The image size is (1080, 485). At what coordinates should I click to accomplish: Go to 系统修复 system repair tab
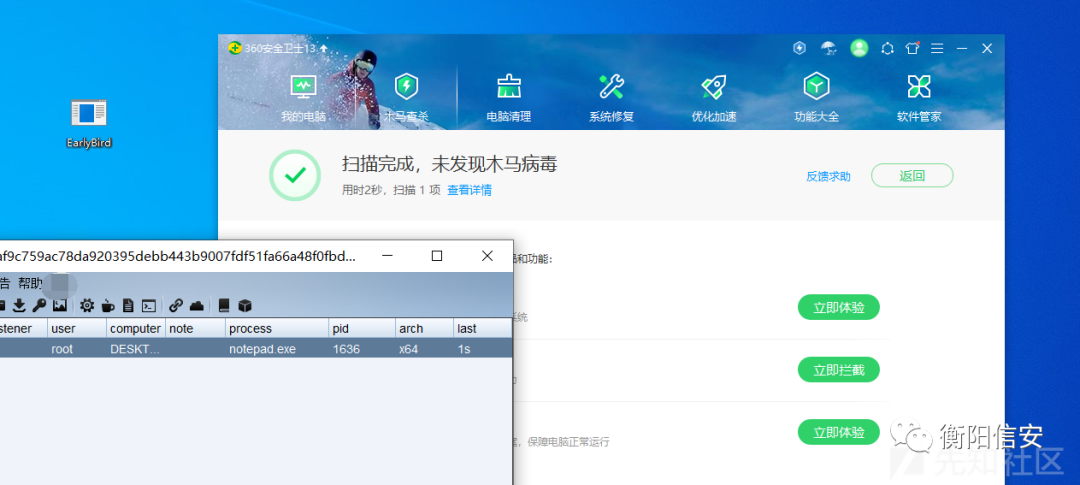click(611, 97)
